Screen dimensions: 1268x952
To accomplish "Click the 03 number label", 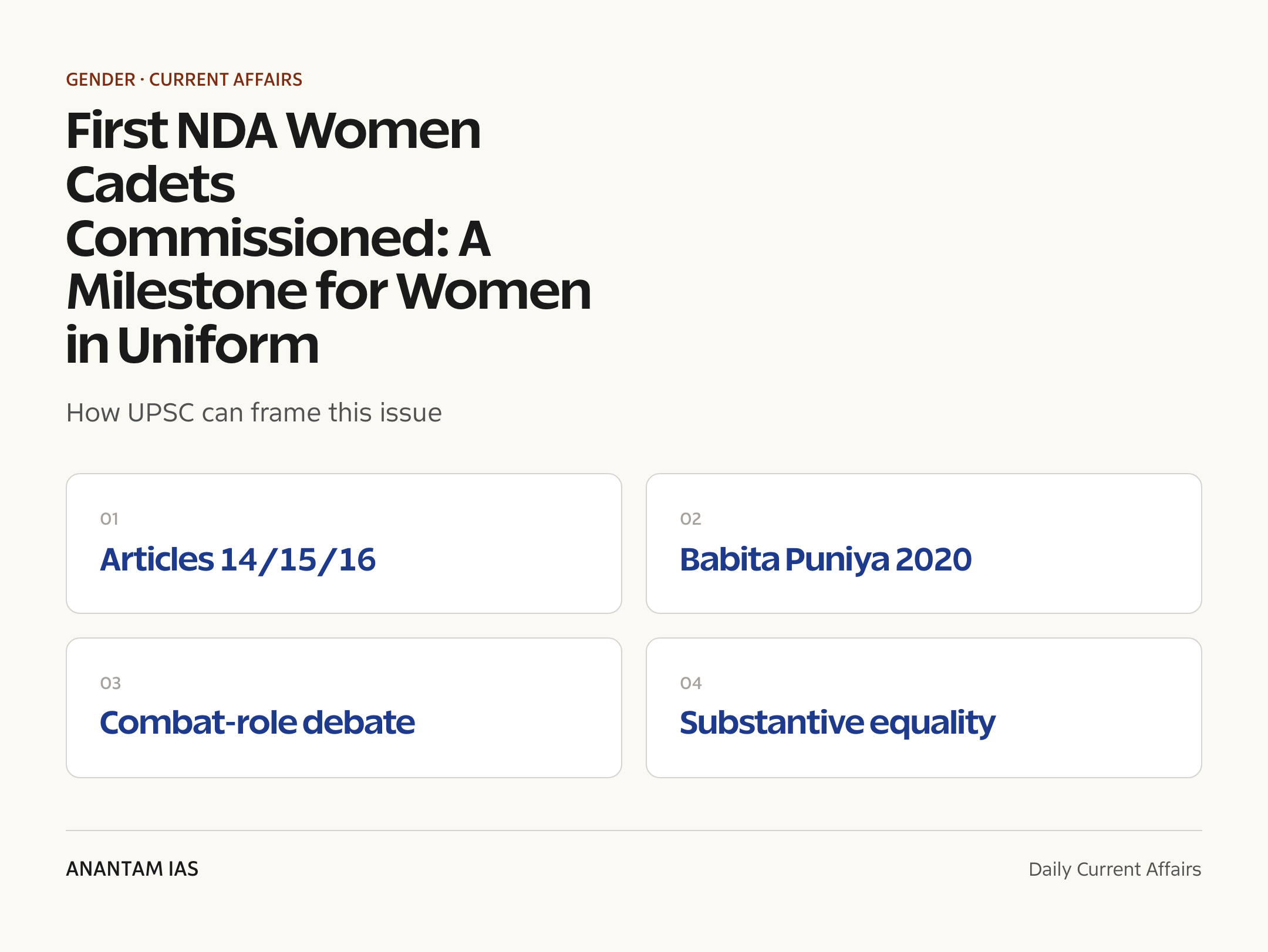I will [x=110, y=683].
